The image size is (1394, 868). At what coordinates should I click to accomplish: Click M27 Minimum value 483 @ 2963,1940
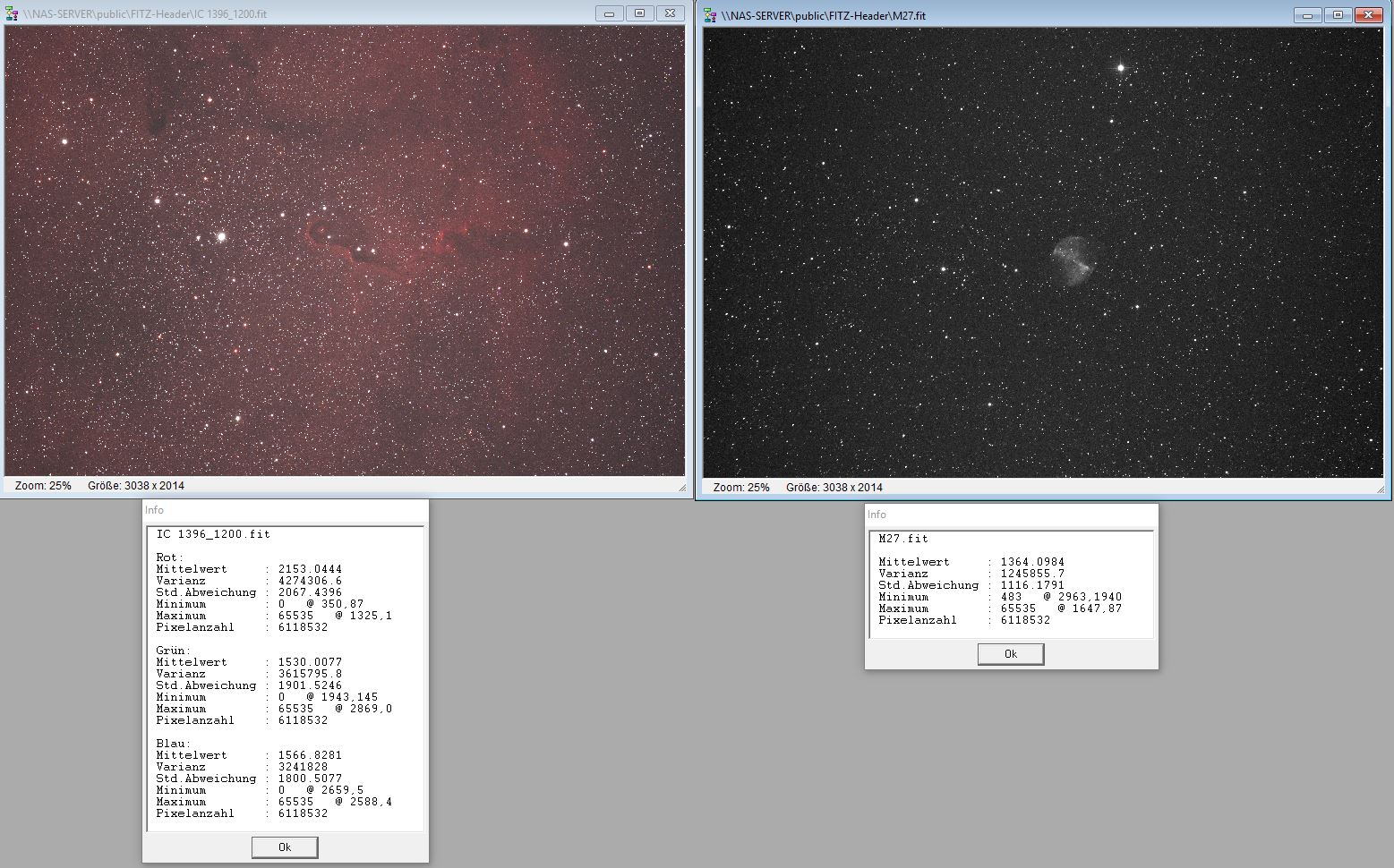(1061, 597)
